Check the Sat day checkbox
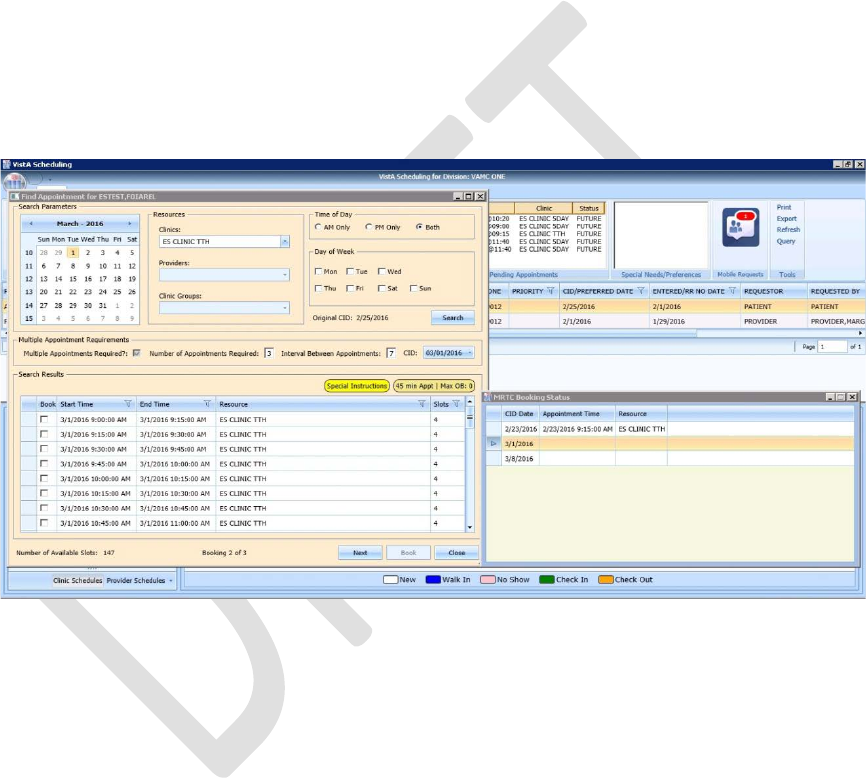 point(382,288)
